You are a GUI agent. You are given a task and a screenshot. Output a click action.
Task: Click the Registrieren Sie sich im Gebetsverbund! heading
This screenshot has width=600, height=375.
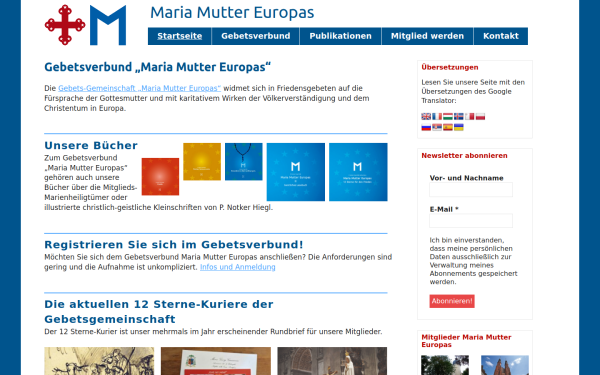(x=174, y=245)
